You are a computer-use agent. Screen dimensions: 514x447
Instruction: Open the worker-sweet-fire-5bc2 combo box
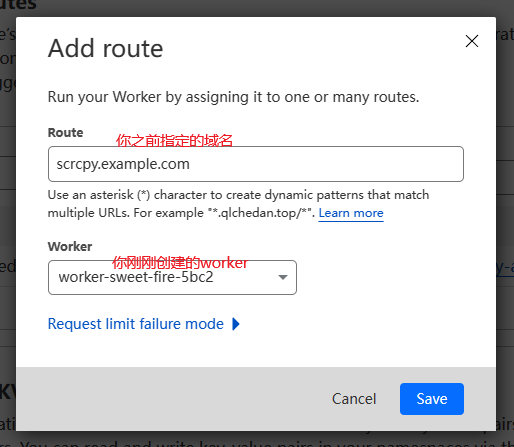tap(172, 277)
